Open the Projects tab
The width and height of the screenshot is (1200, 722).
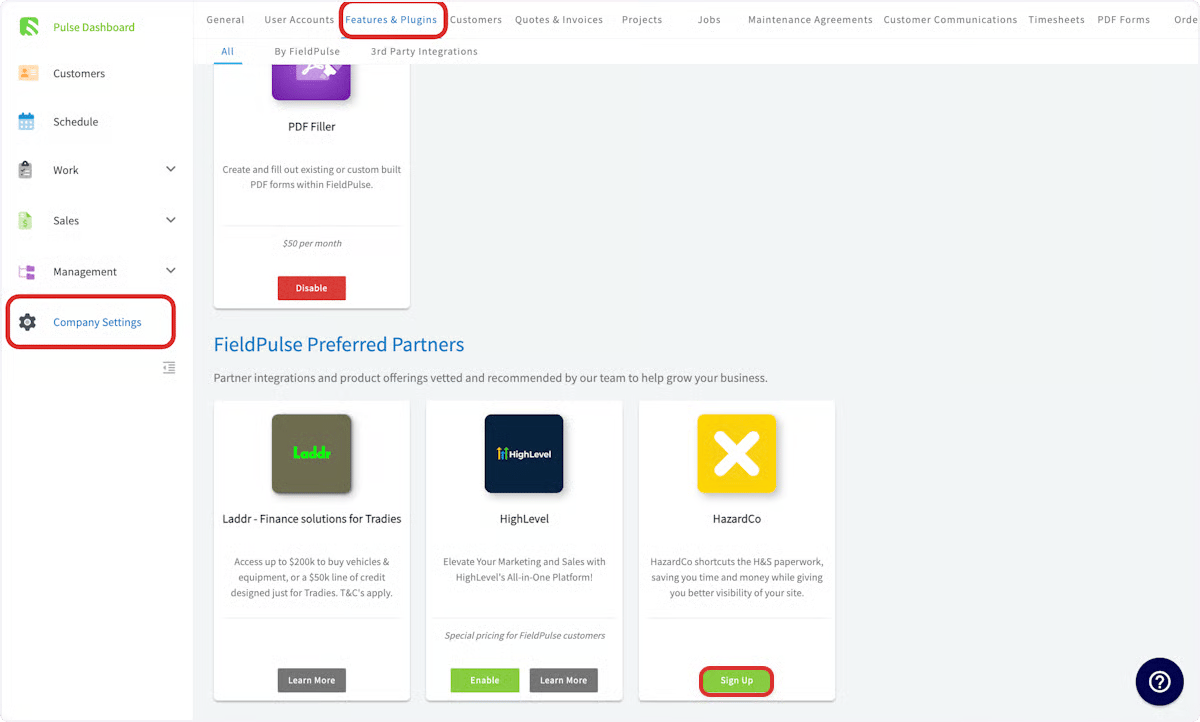(x=642, y=19)
